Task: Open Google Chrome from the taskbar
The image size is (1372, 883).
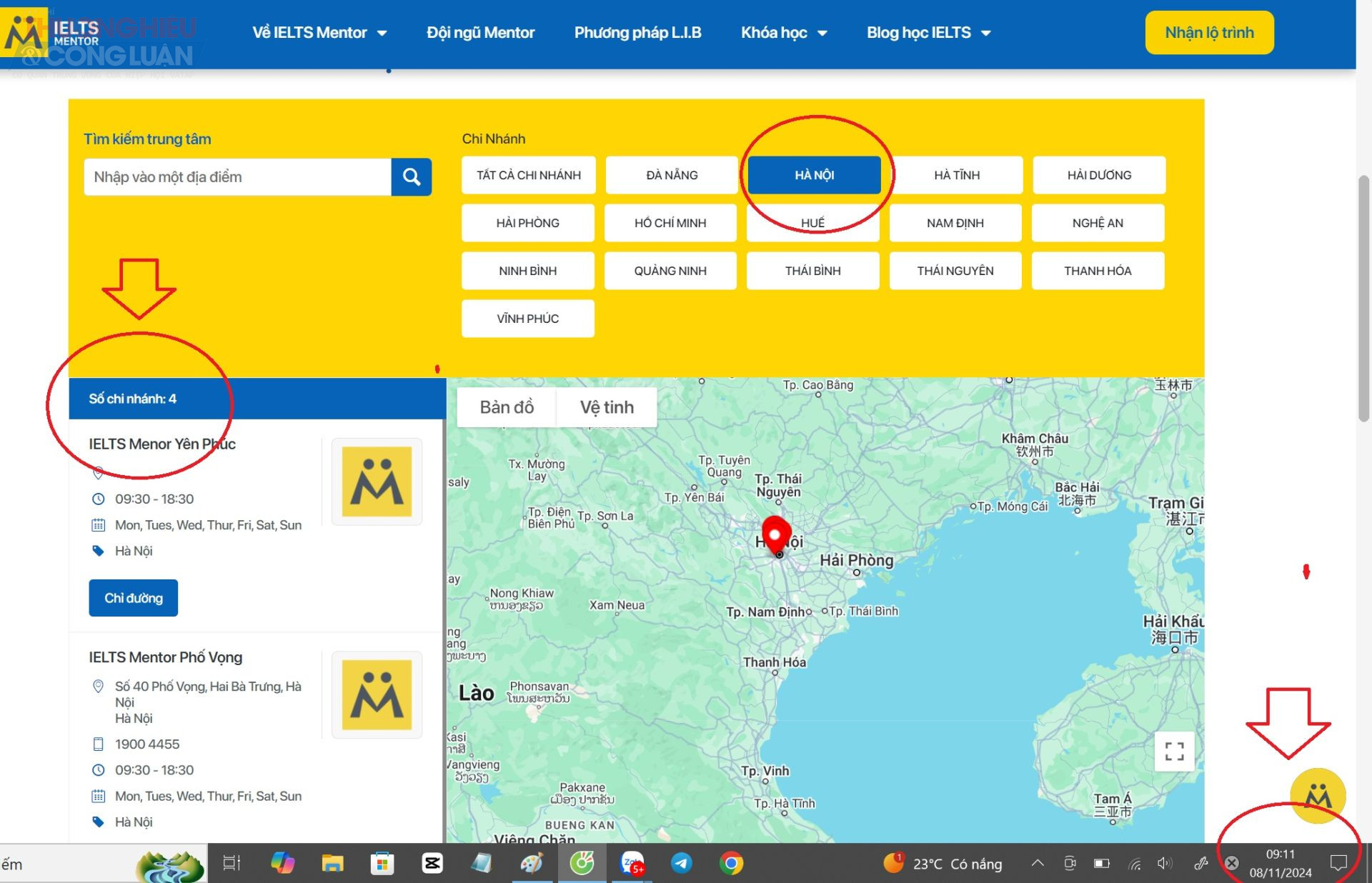Action: click(731, 863)
